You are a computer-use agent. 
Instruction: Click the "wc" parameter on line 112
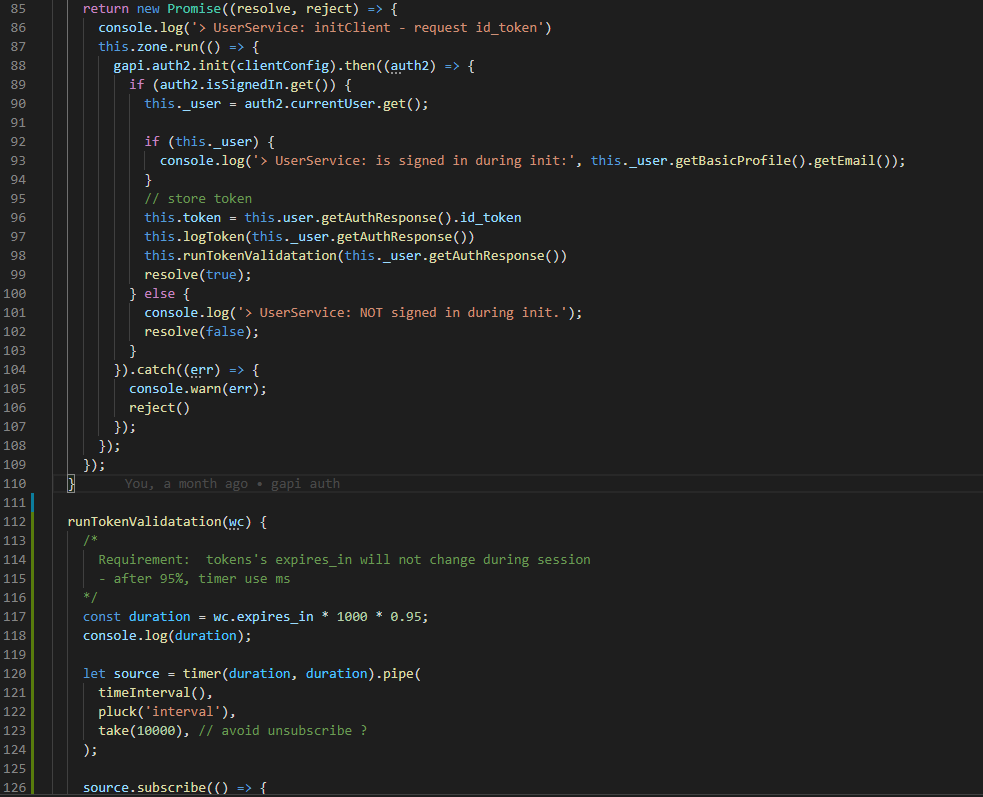[236, 522]
